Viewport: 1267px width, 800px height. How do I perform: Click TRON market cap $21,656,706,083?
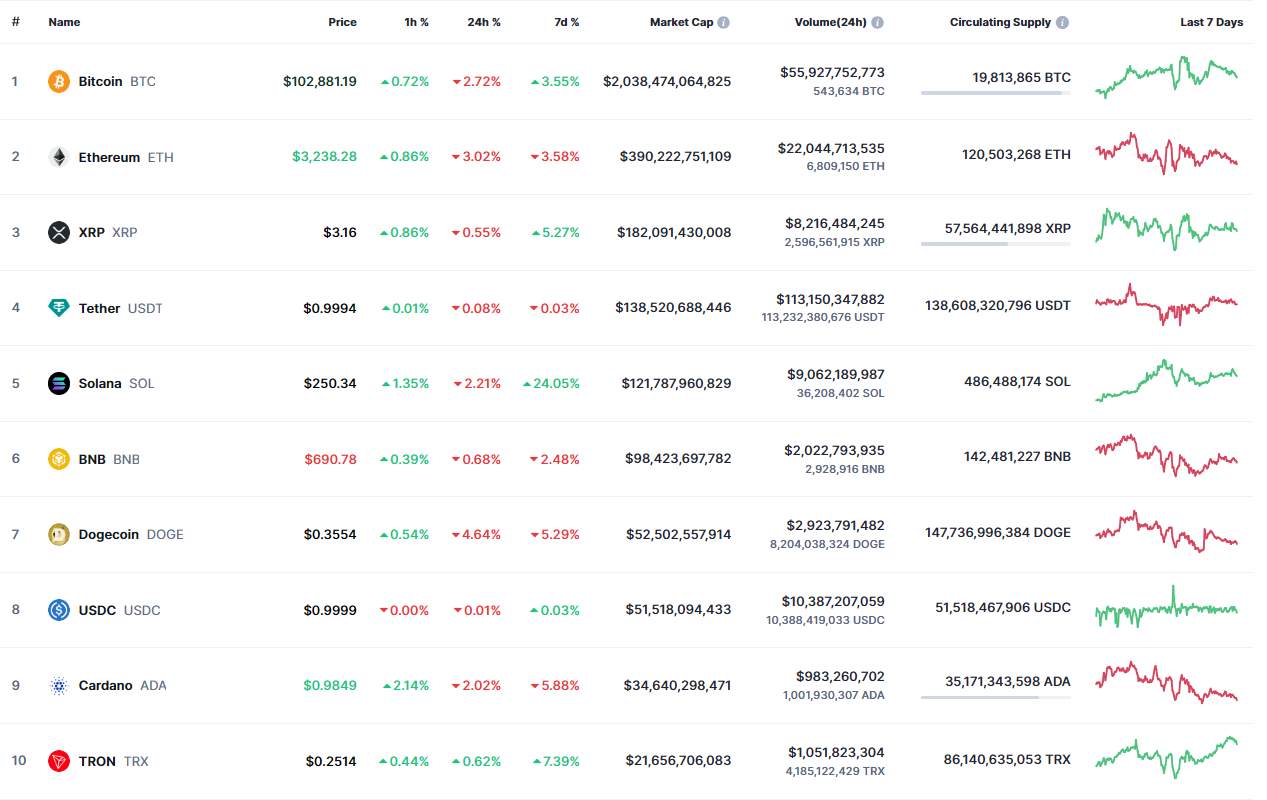[679, 761]
